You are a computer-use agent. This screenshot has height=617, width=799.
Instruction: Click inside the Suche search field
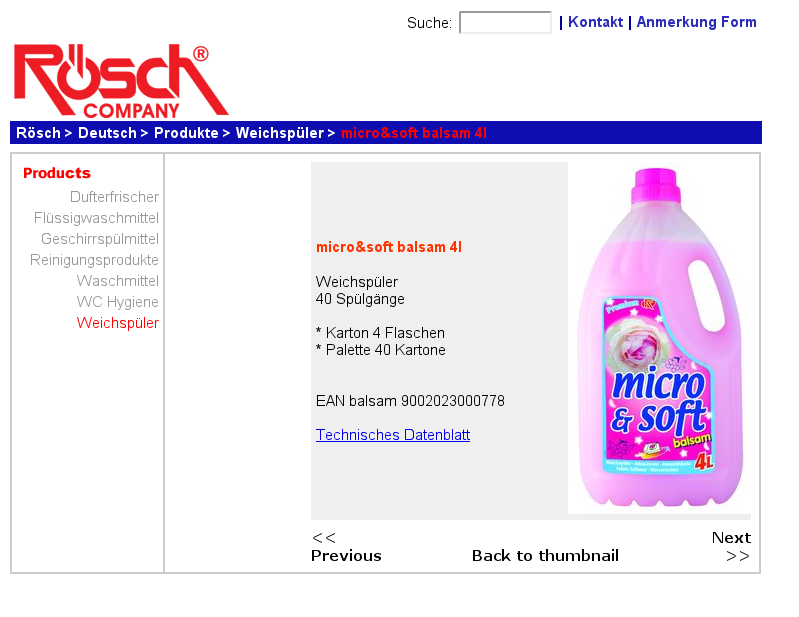point(505,22)
